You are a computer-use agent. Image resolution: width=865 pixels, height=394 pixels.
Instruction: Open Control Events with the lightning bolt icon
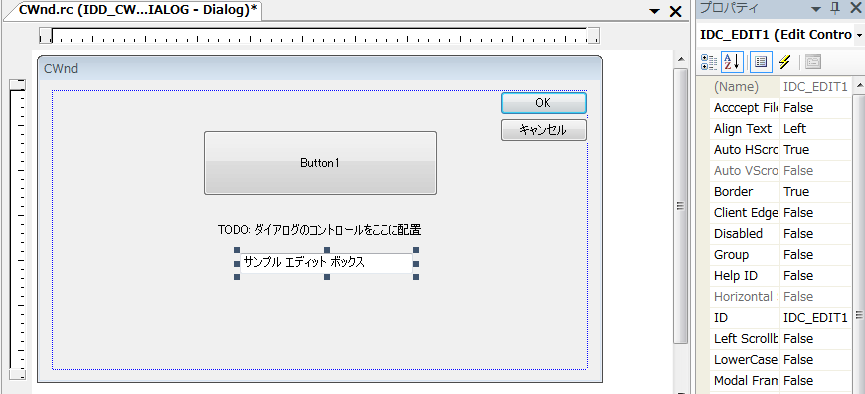point(784,62)
